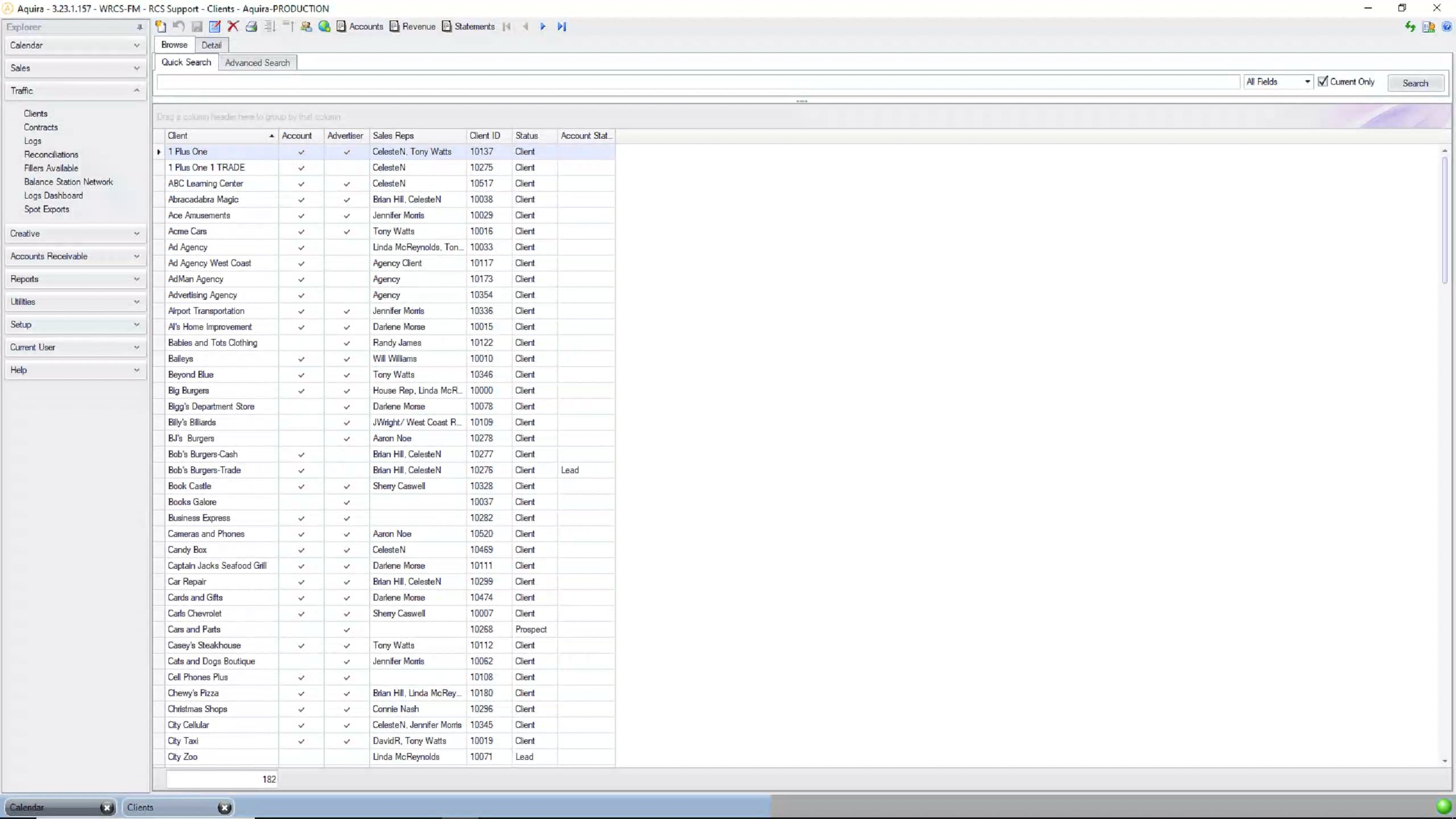Toggle Advertiser check for City Taxi
This screenshot has height=819, width=1456.
coord(346,741)
